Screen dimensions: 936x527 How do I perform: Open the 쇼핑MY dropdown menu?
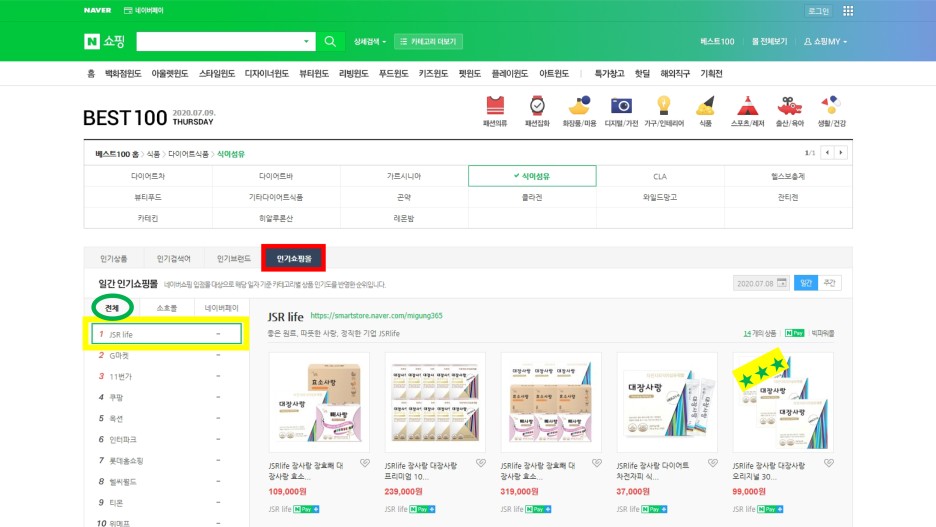(826, 41)
